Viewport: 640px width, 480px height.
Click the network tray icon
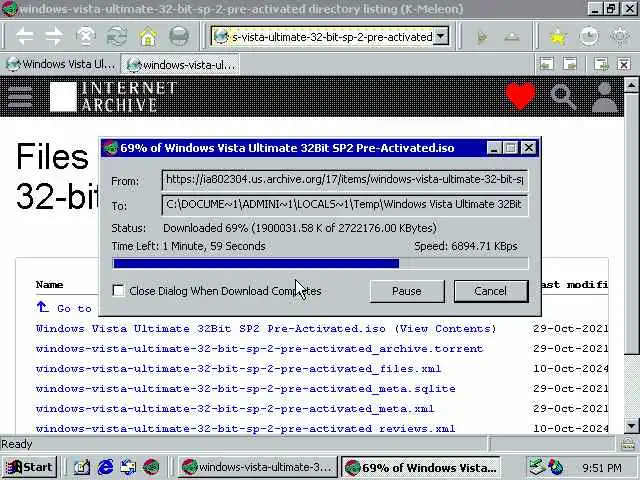tap(538, 467)
